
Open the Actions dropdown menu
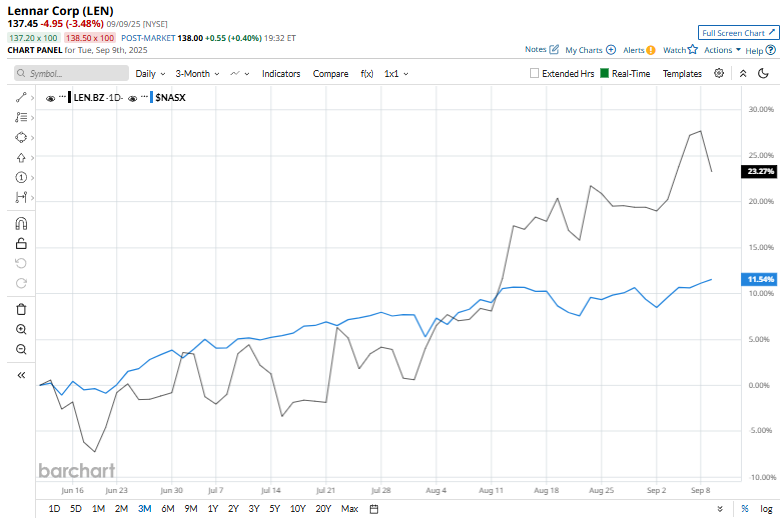722,50
